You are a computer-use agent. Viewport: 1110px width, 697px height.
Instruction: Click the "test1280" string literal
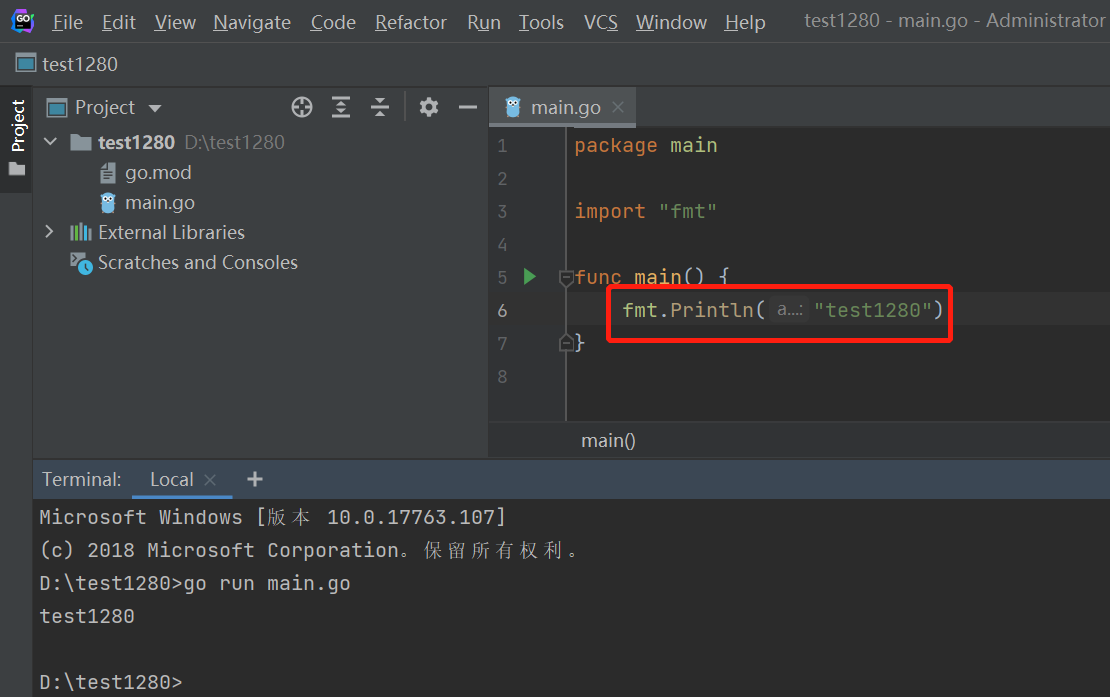(x=871, y=310)
